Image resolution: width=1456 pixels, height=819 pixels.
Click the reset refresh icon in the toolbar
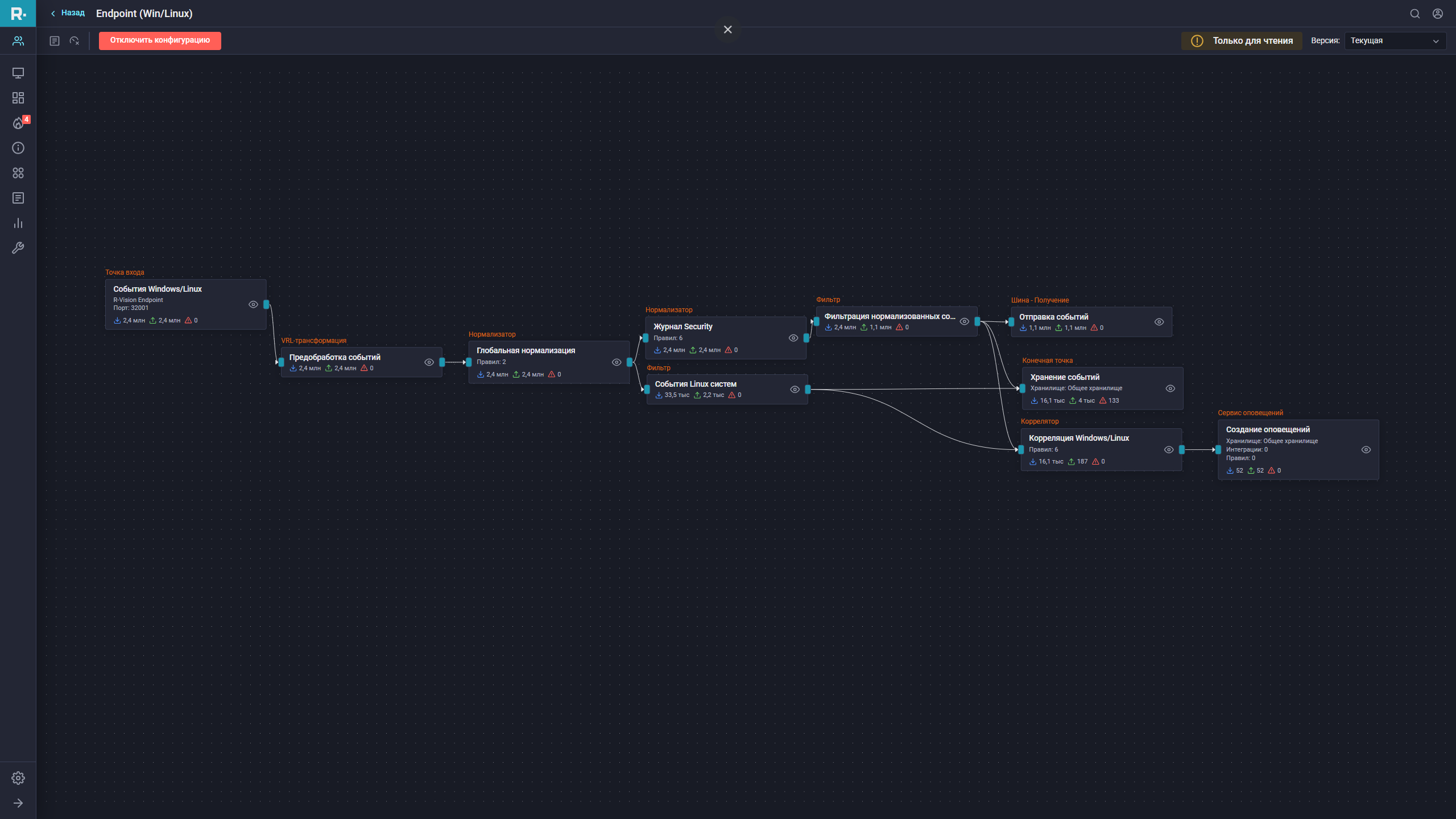(75, 41)
